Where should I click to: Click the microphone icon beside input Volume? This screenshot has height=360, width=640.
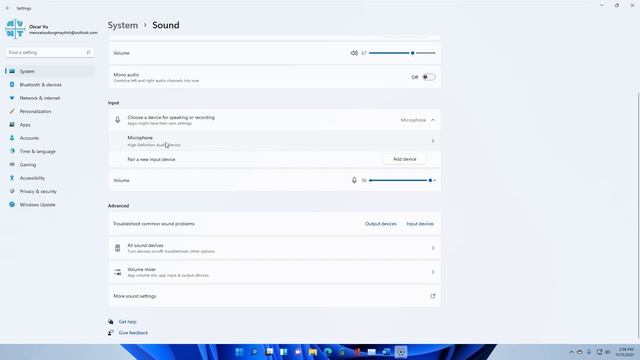(x=354, y=180)
